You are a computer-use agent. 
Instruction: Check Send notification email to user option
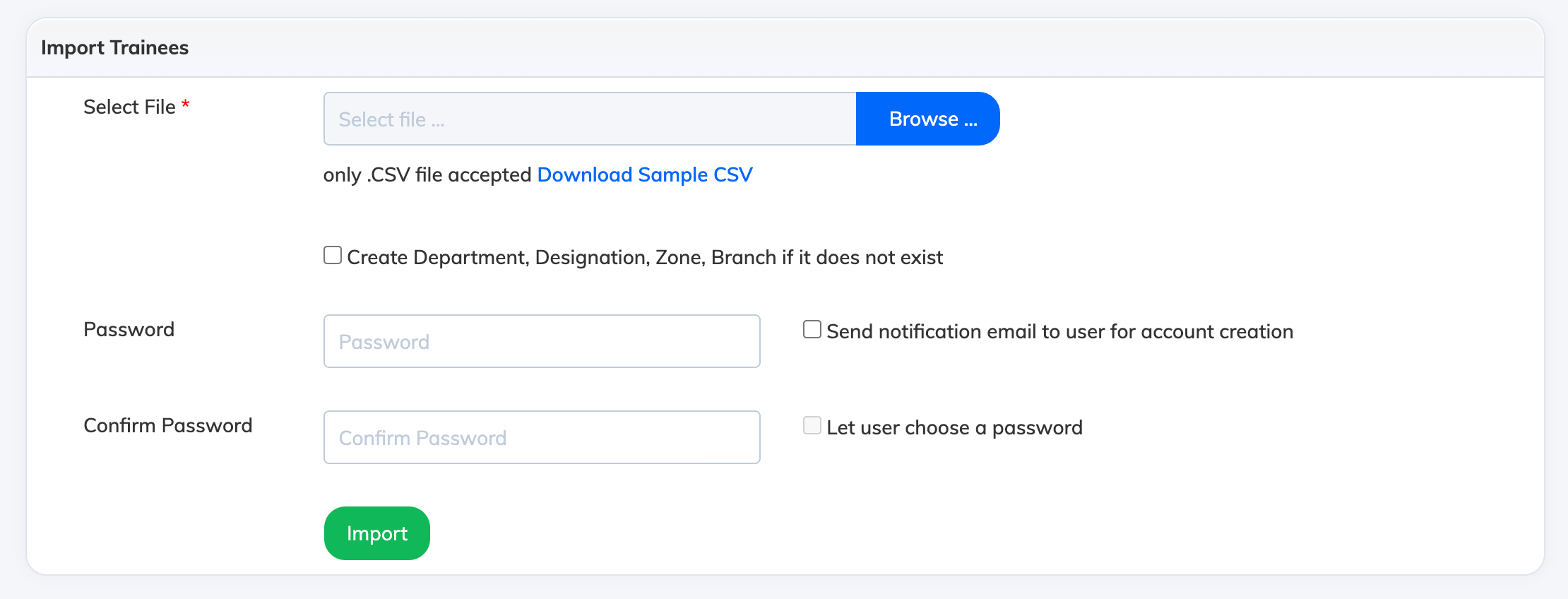[x=812, y=329]
